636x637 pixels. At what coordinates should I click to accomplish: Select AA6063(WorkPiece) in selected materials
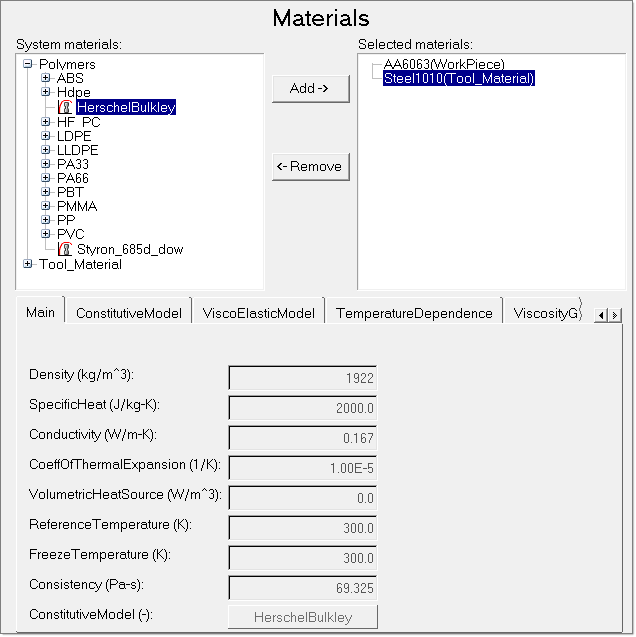point(444,64)
